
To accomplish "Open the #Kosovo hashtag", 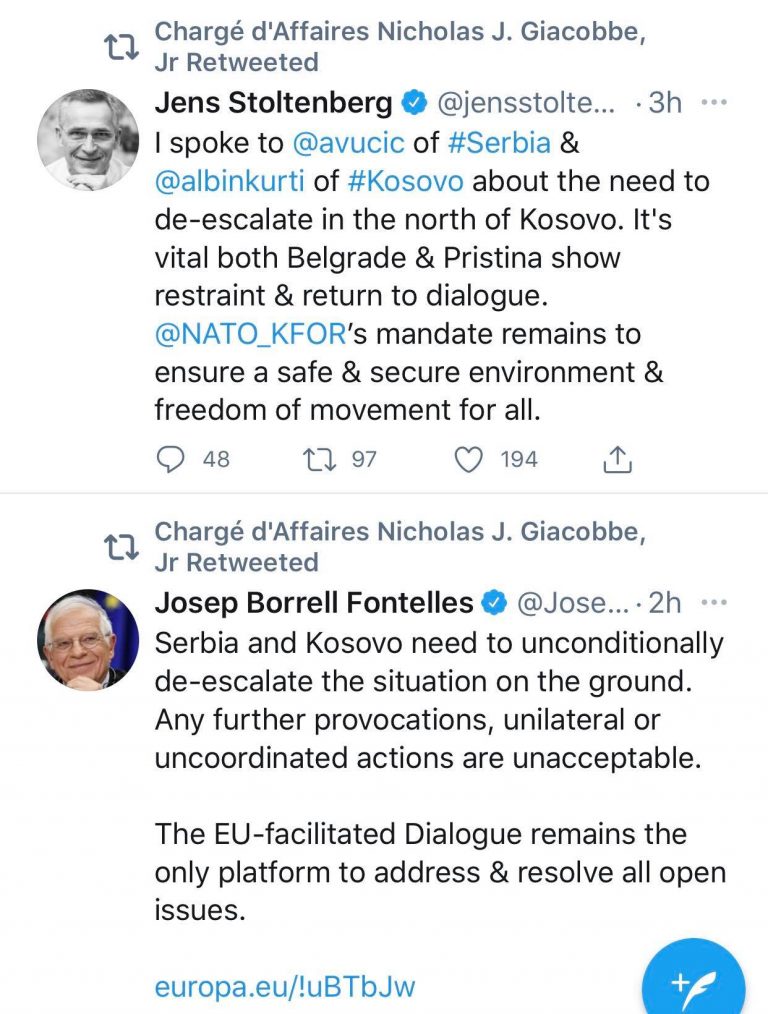I will click(405, 182).
